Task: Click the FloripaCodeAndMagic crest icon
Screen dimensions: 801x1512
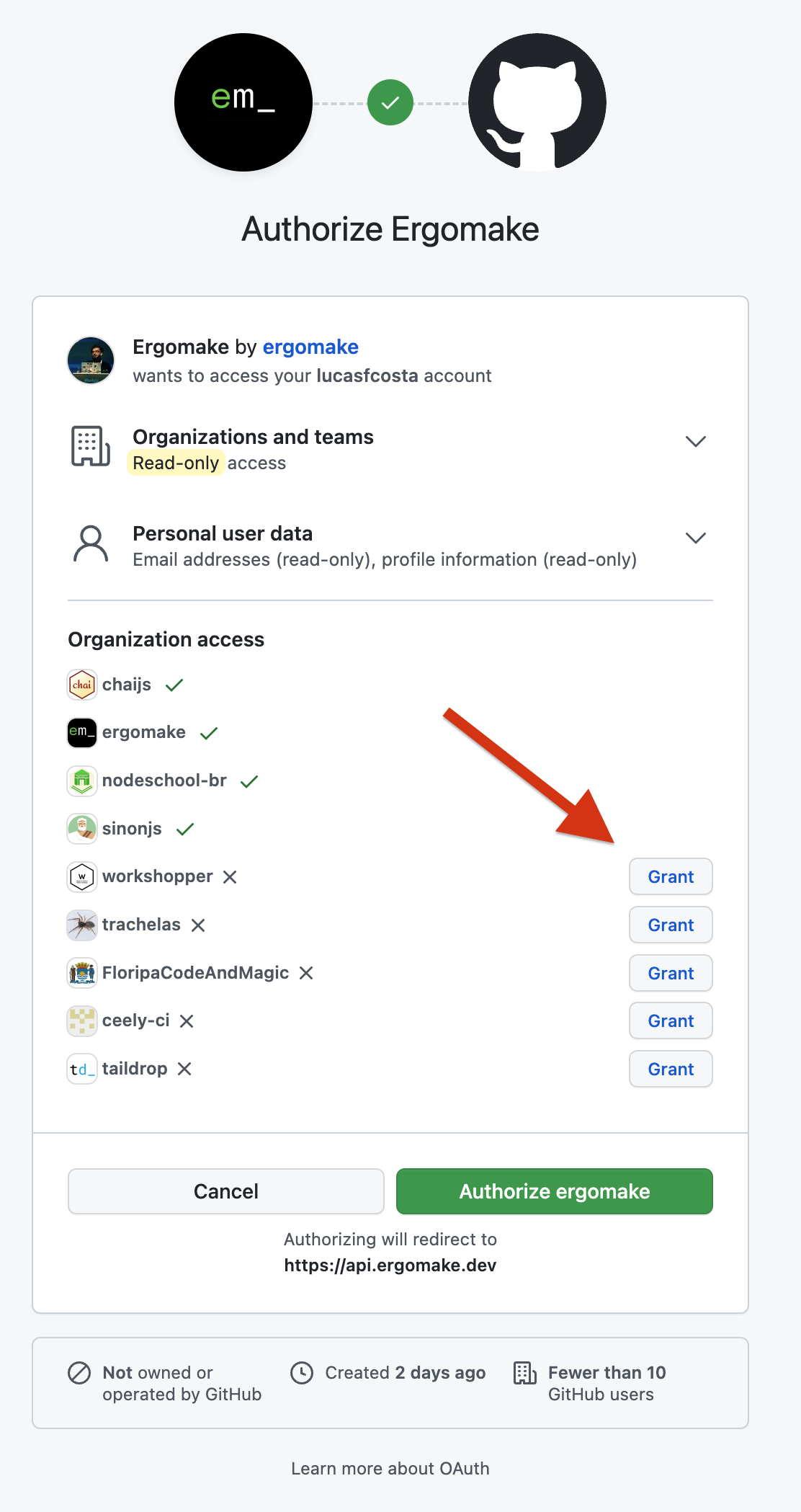Action: point(82,973)
